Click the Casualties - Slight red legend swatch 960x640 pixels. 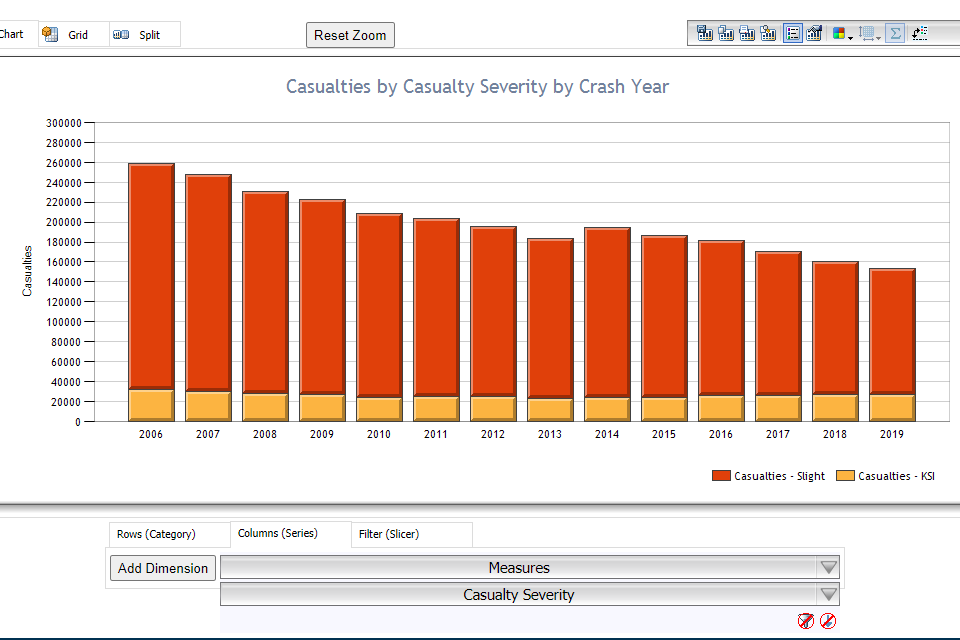tap(721, 476)
